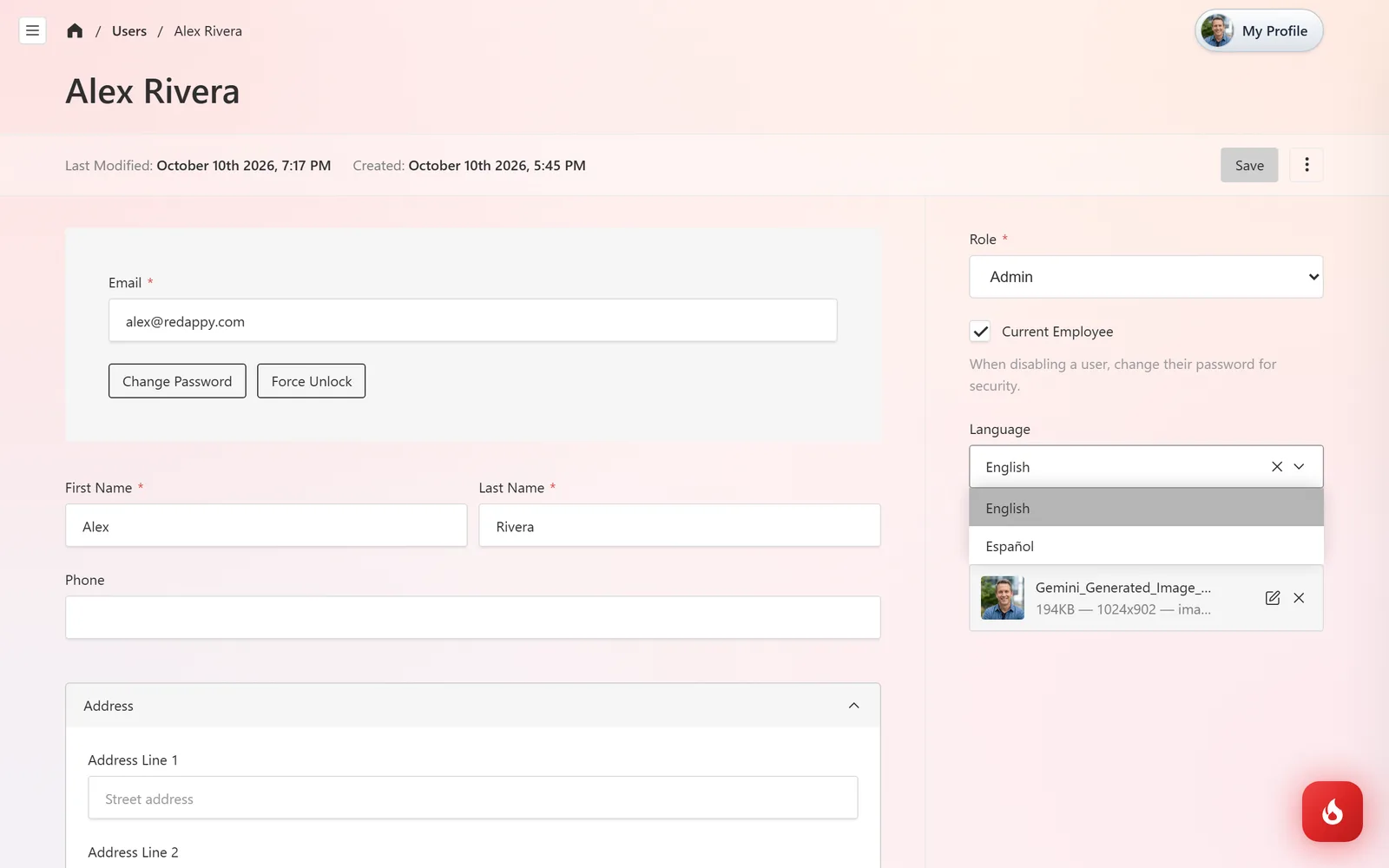The width and height of the screenshot is (1389, 868).
Task: Open the Role dropdown showing Admin
Action: [x=1146, y=277]
